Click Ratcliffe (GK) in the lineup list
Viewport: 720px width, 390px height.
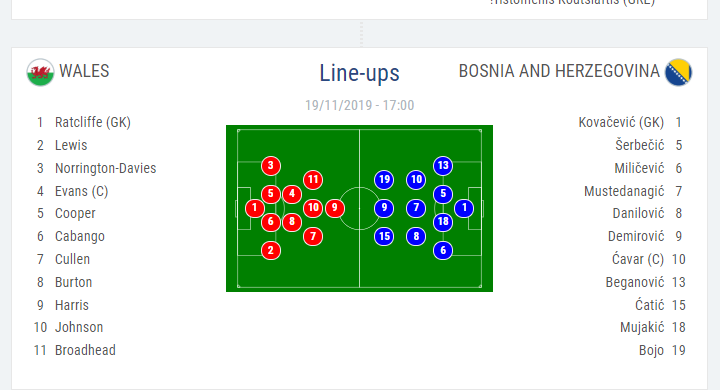coord(93,122)
